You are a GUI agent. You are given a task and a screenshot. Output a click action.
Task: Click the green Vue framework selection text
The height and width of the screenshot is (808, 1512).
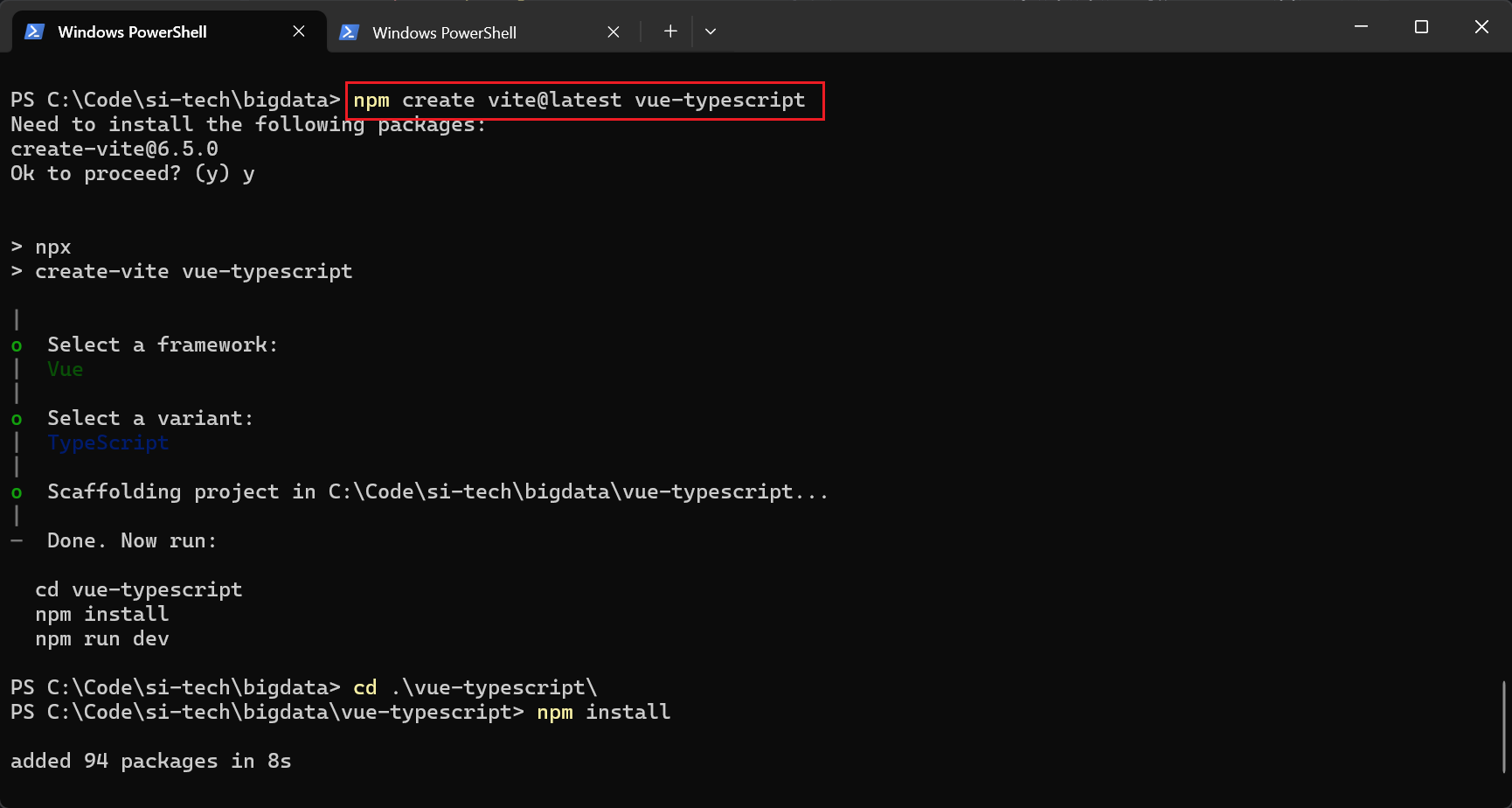tap(66, 369)
